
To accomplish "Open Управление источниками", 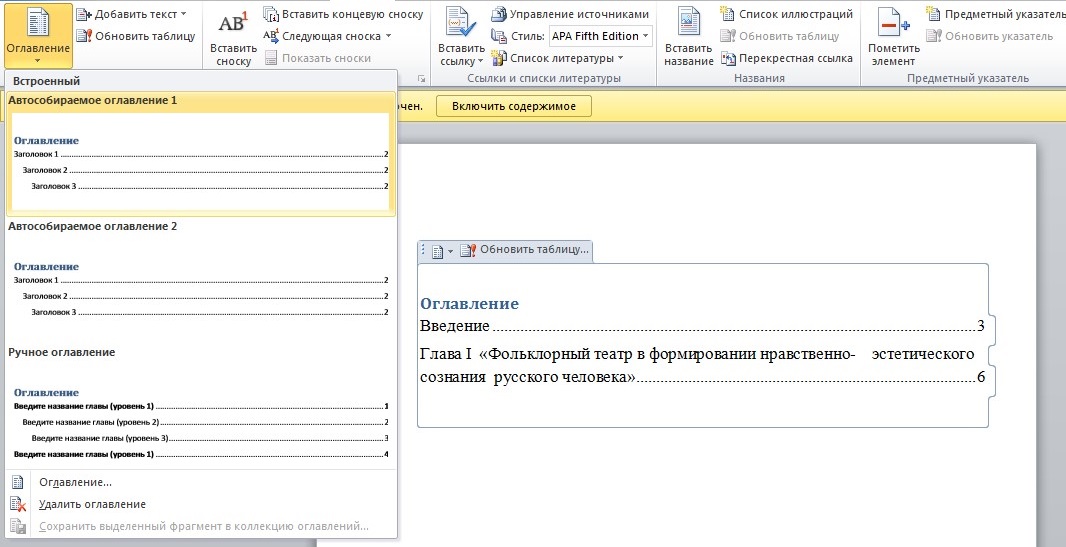I will [x=569, y=15].
